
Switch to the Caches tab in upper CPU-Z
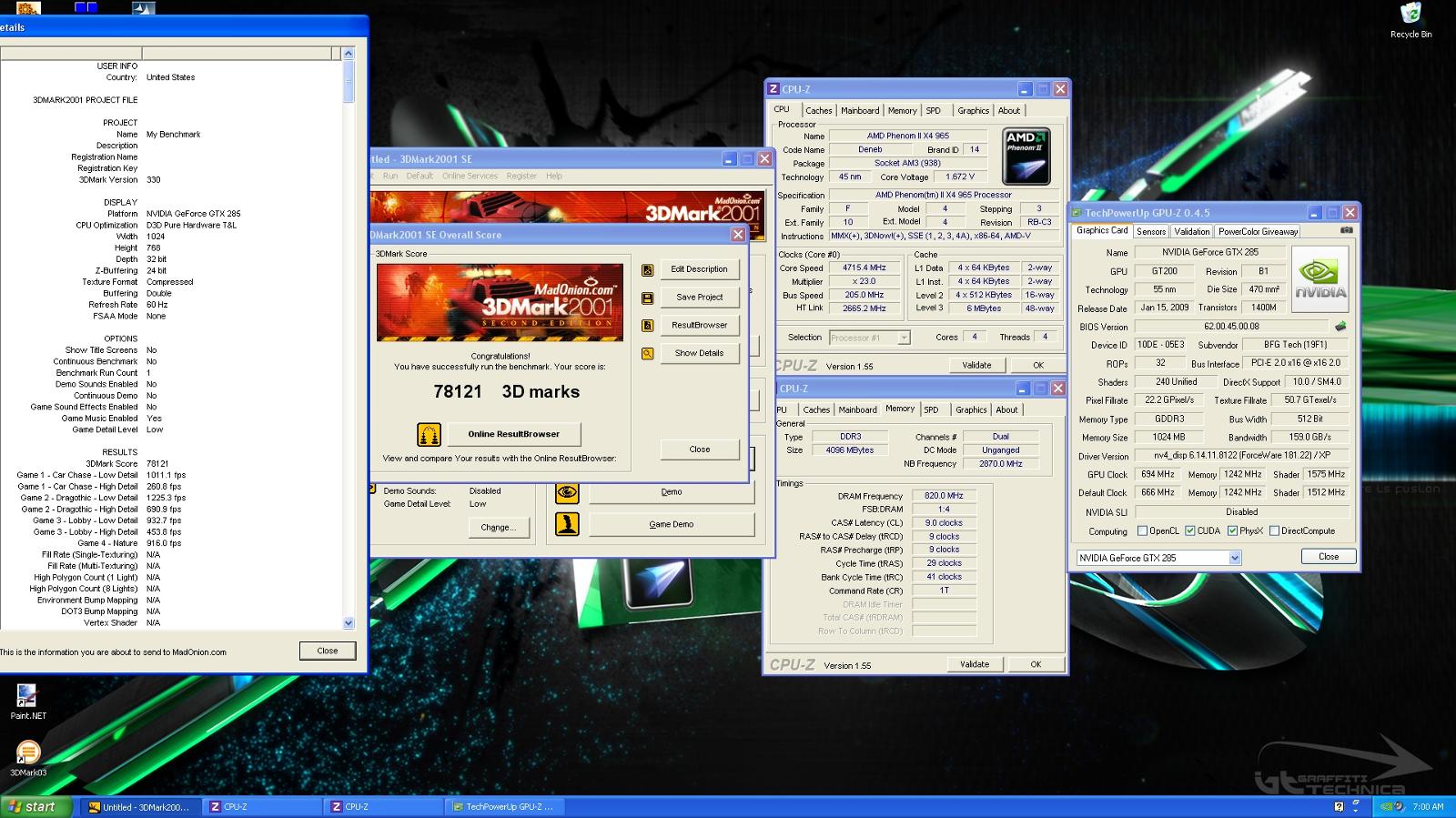[x=818, y=111]
